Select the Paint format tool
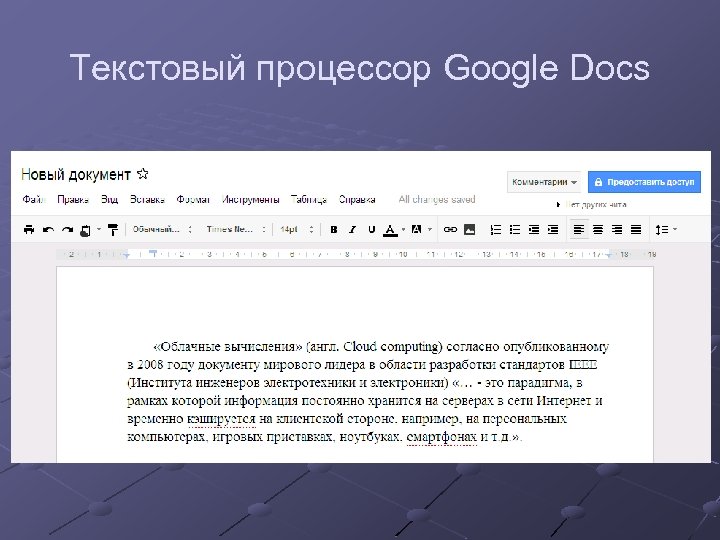The image size is (720, 540). tap(112, 229)
